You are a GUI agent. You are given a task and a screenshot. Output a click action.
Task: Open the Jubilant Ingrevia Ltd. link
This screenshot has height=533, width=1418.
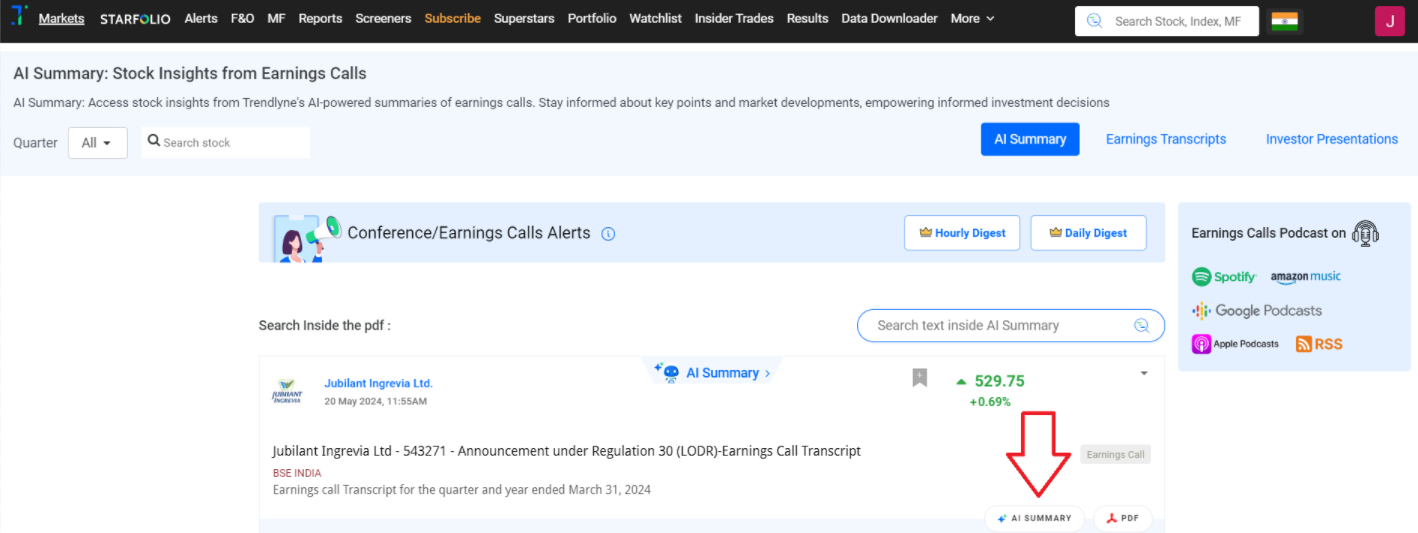pyautogui.click(x=378, y=383)
